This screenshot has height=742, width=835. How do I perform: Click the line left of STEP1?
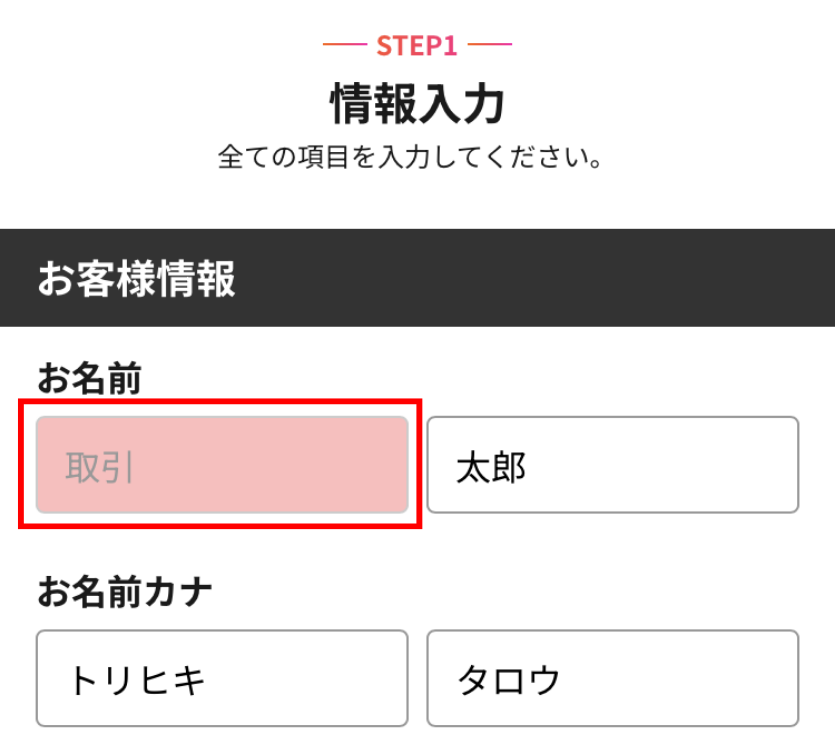(345, 45)
